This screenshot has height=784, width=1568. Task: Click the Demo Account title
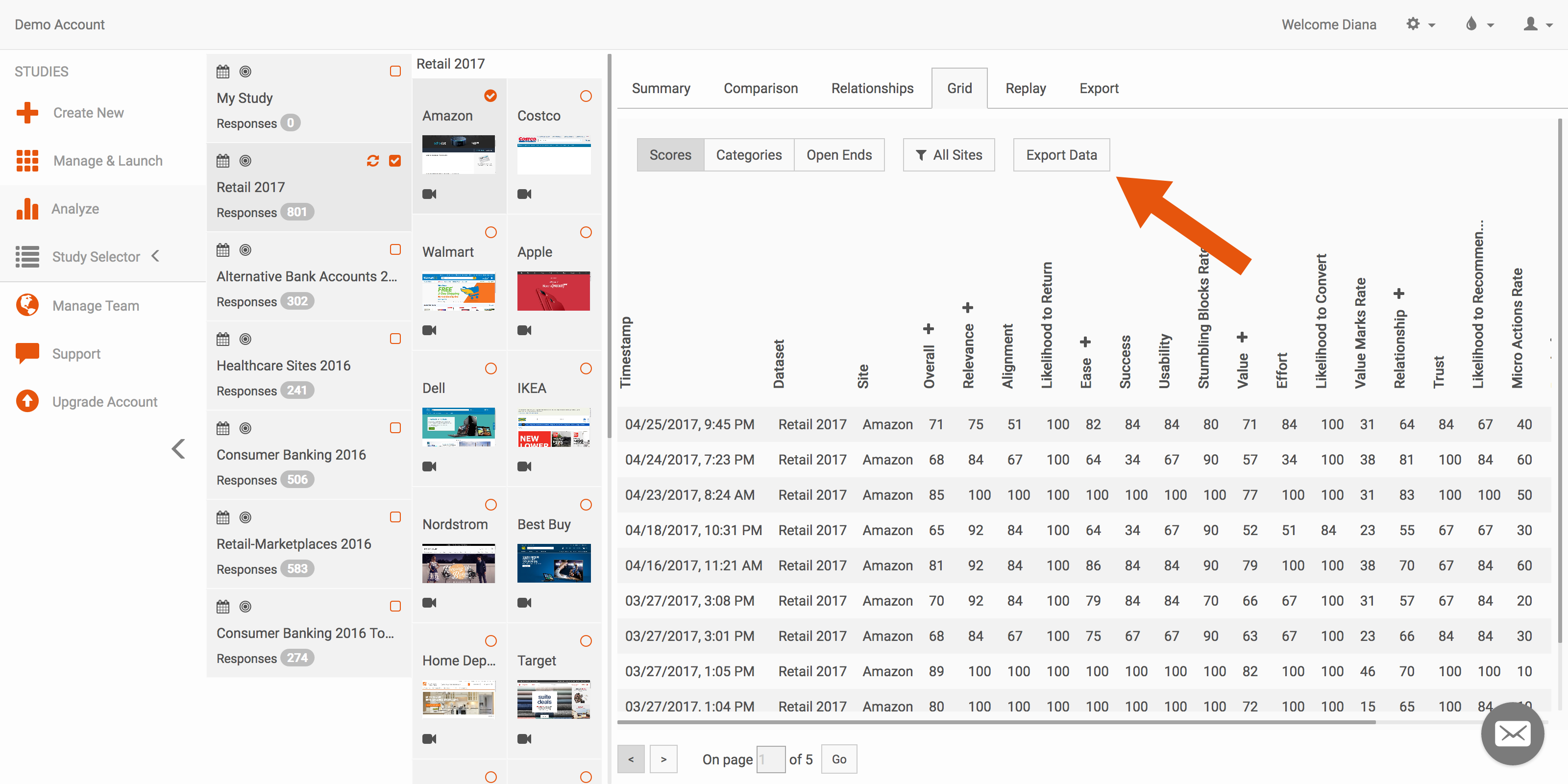click(60, 24)
